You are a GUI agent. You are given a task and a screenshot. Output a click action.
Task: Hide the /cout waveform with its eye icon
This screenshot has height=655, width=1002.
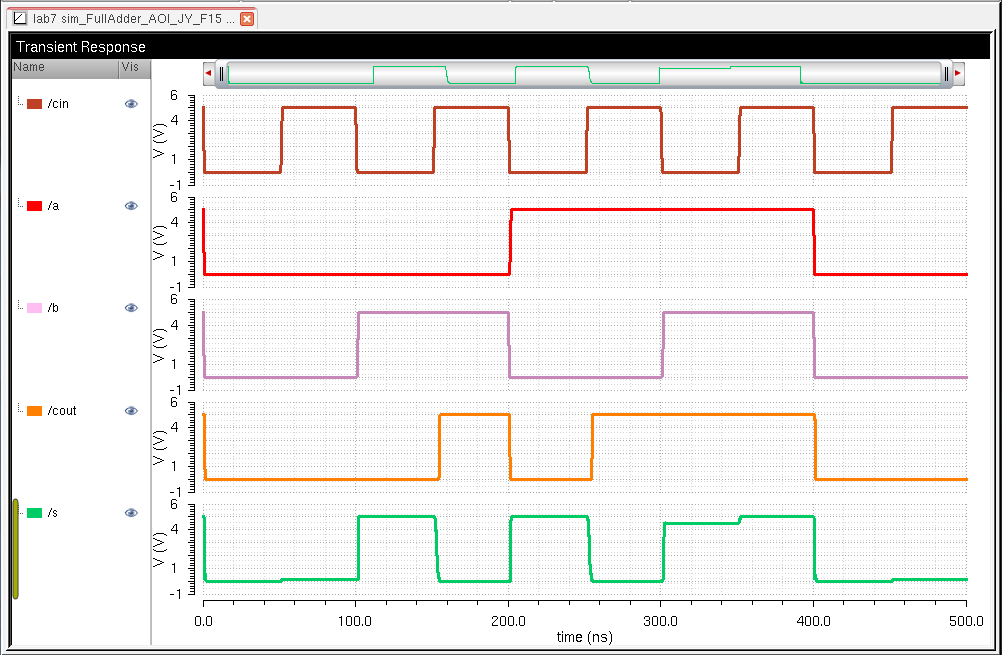tap(131, 411)
